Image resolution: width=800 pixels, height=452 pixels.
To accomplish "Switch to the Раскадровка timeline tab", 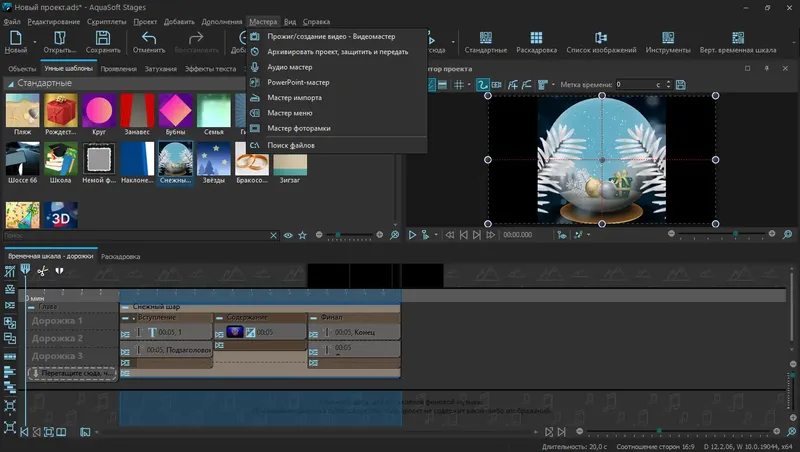I will (121, 256).
